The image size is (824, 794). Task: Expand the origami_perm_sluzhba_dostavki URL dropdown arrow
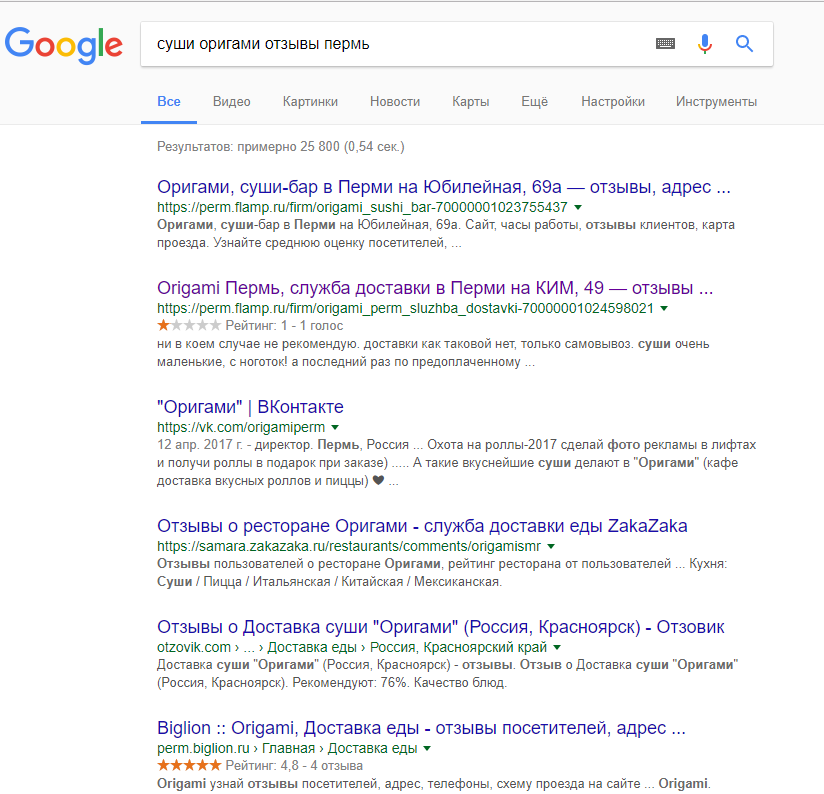[664, 308]
